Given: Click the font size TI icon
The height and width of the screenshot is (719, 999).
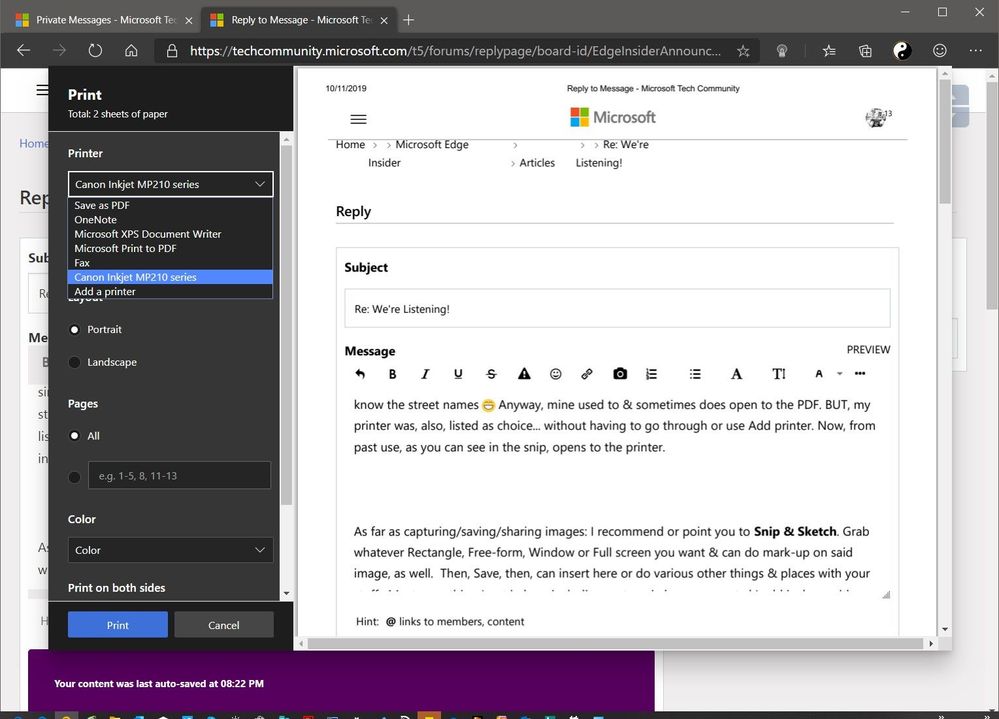Looking at the screenshot, I should [x=779, y=374].
